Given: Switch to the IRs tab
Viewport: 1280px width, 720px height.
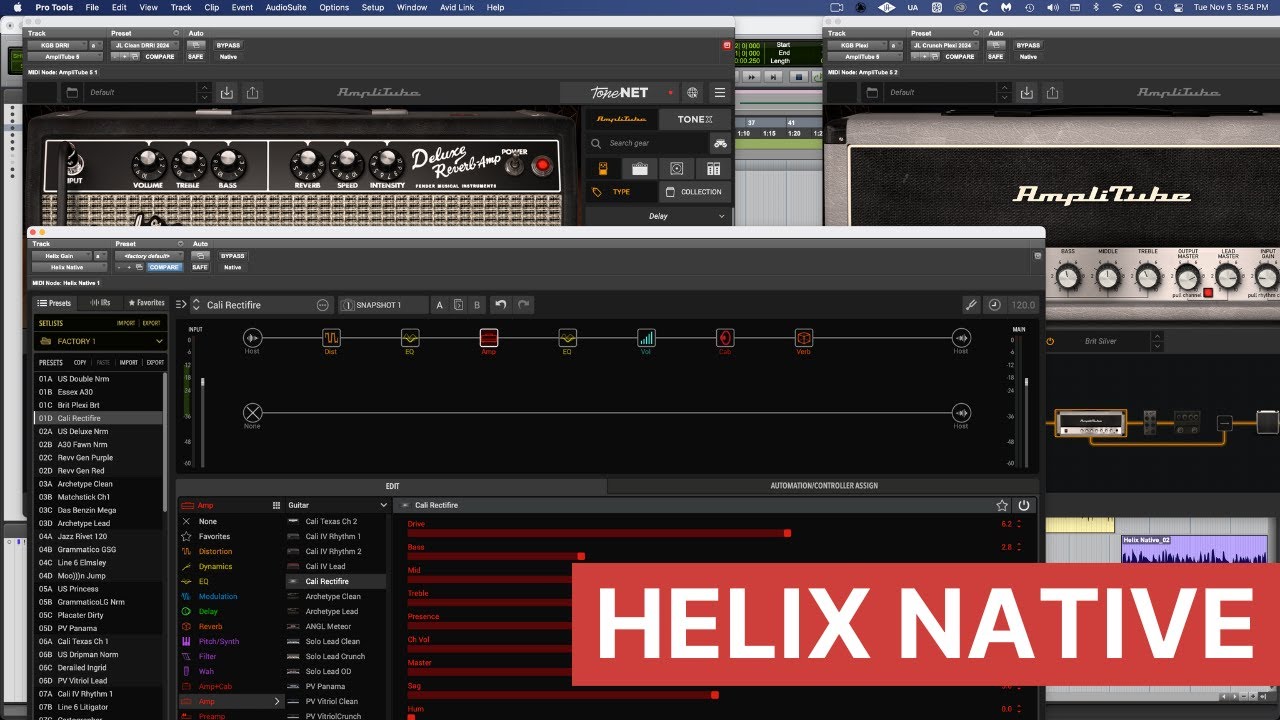Looking at the screenshot, I should click(x=100, y=303).
